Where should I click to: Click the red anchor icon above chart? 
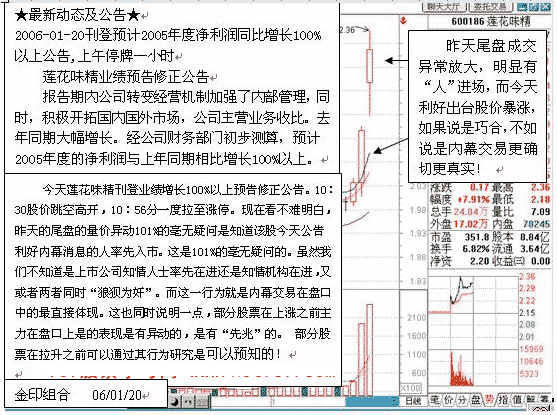tap(403, 21)
